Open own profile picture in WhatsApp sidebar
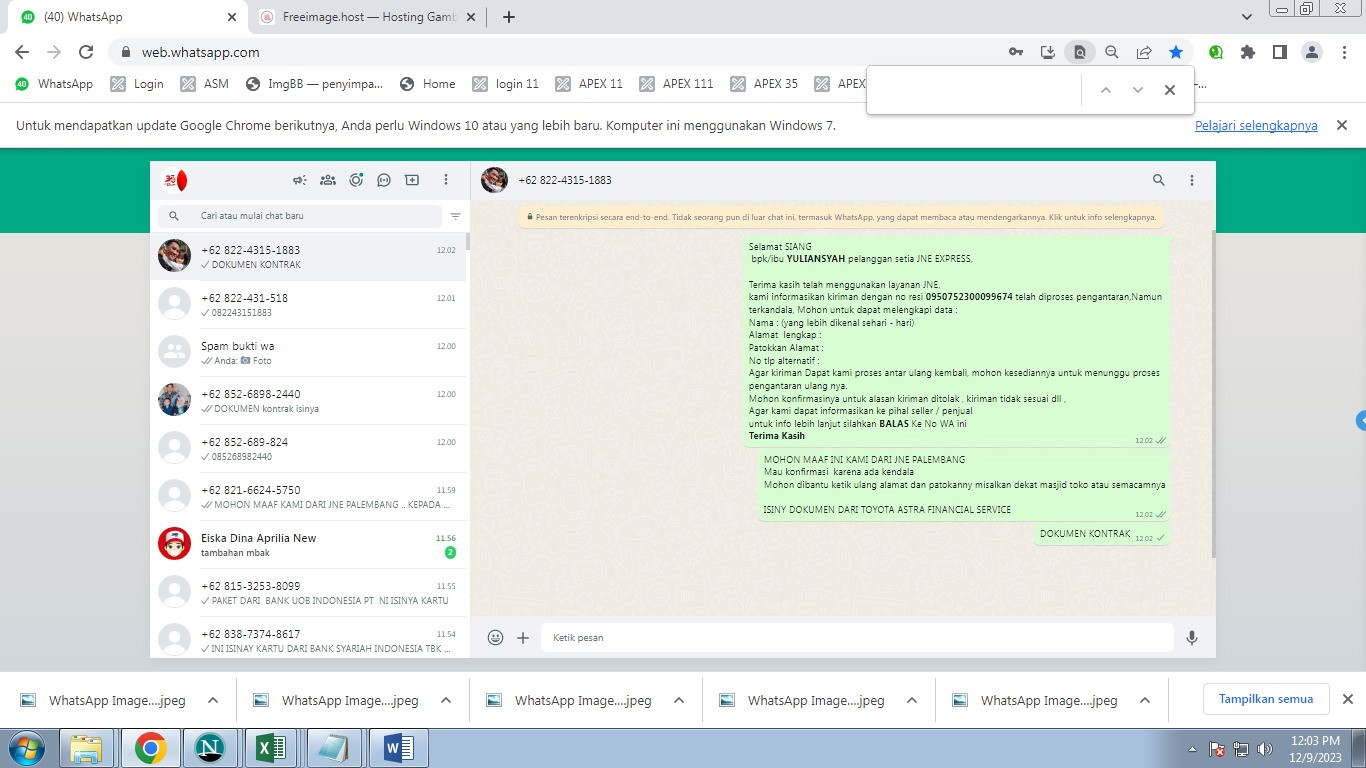The width and height of the screenshot is (1366, 768). tap(175, 180)
